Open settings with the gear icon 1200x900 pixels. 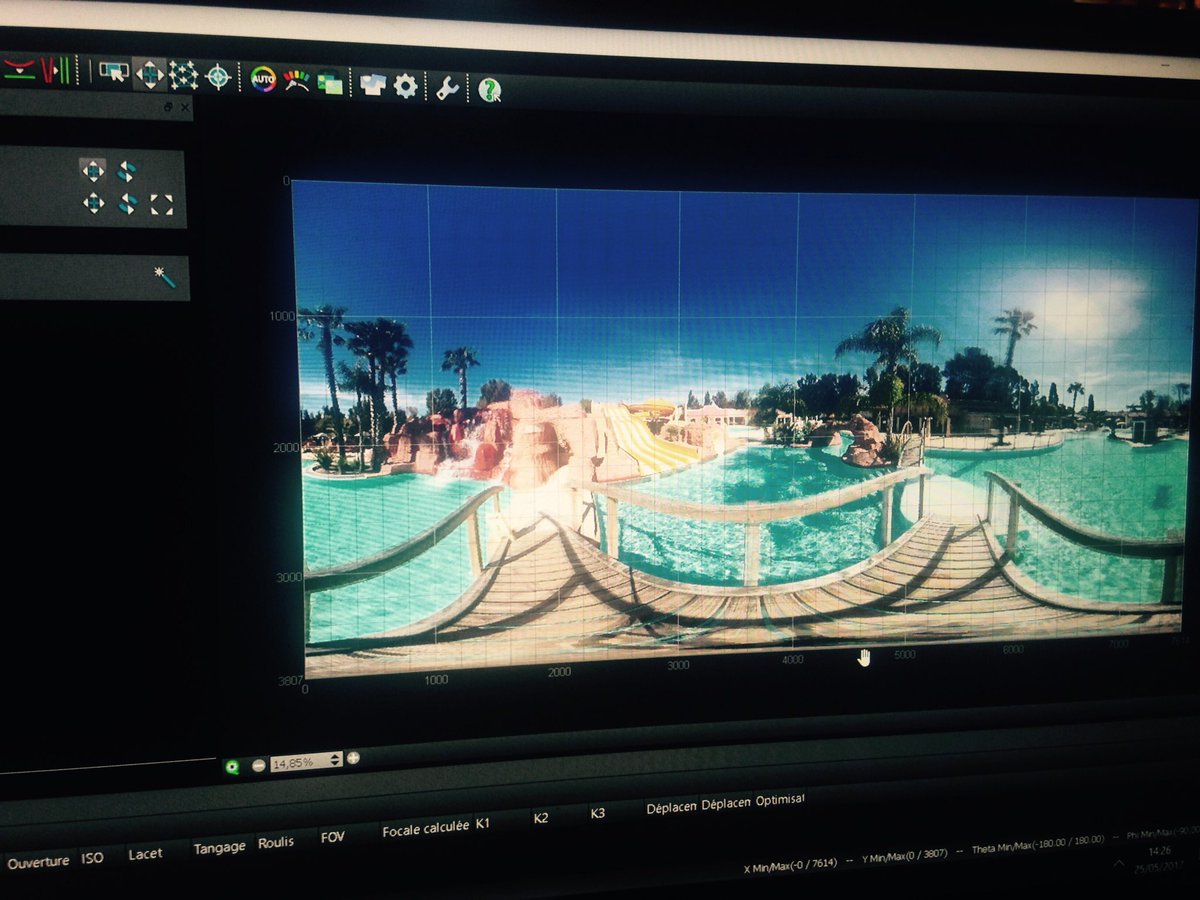click(x=405, y=86)
